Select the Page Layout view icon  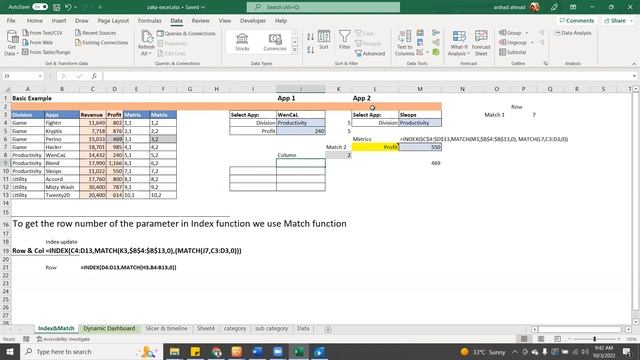coord(541,339)
